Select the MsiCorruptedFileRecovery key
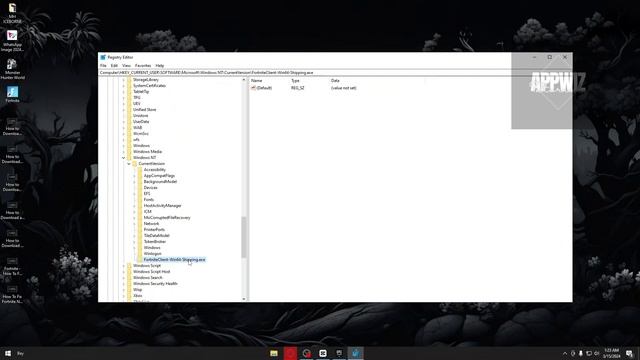Viewport: 640px width, 360px height. point(167,218)
